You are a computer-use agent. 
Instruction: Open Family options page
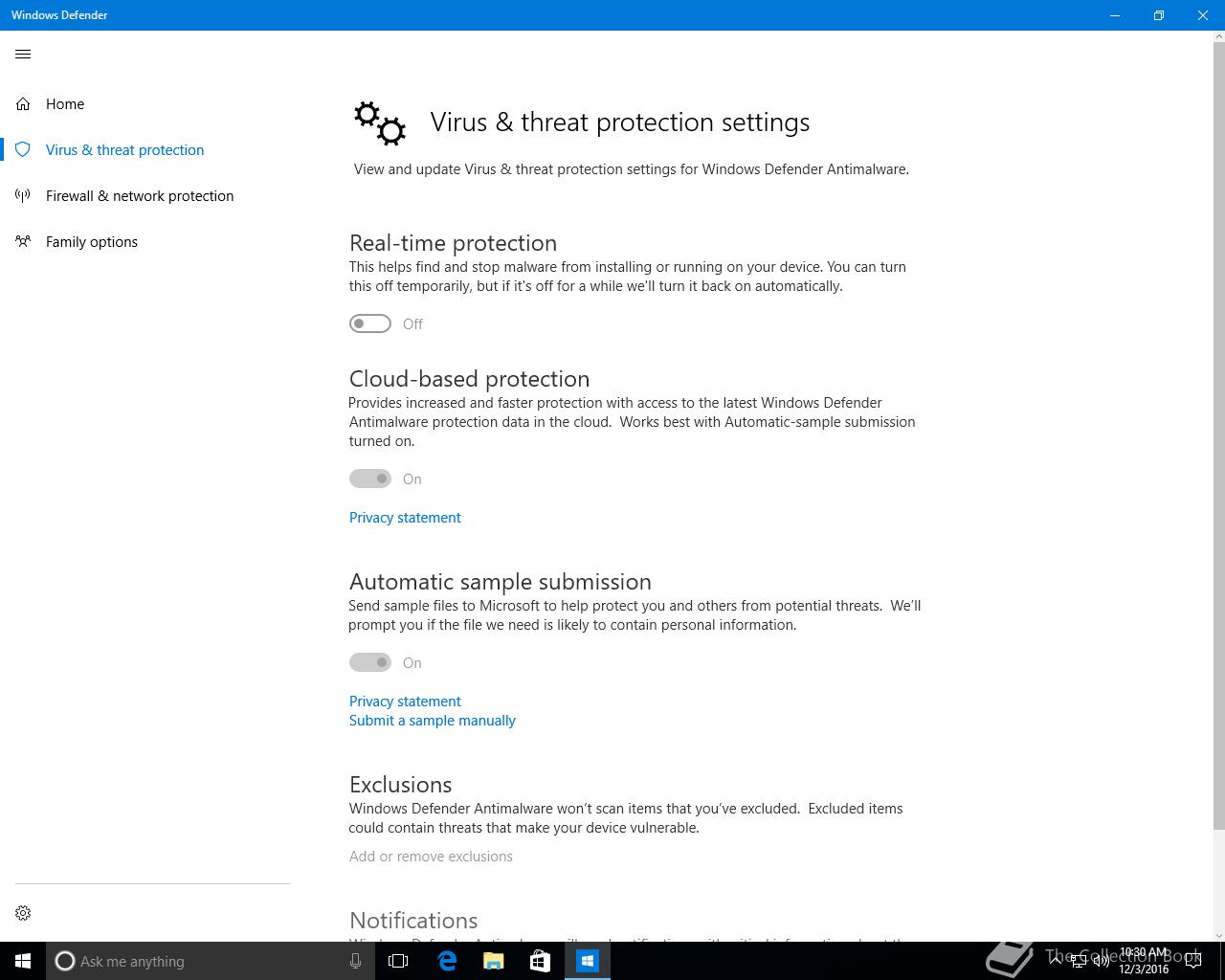click(145, 241)
